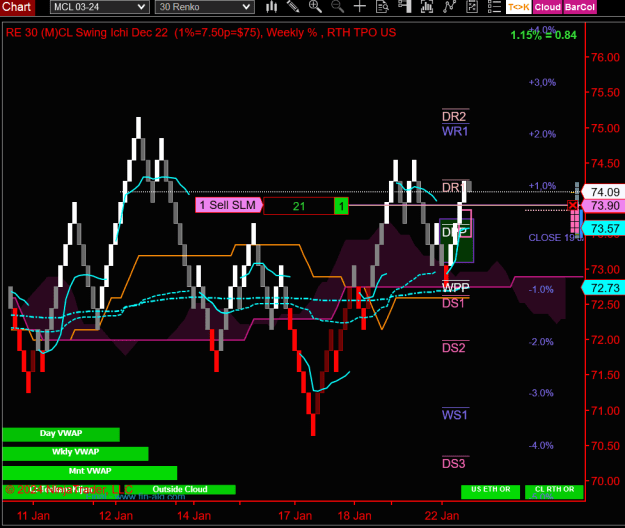The height and width of the screenshot is (528, 625).
Task: Toggle the T<>K toolbar button
Action: point(519,7)
